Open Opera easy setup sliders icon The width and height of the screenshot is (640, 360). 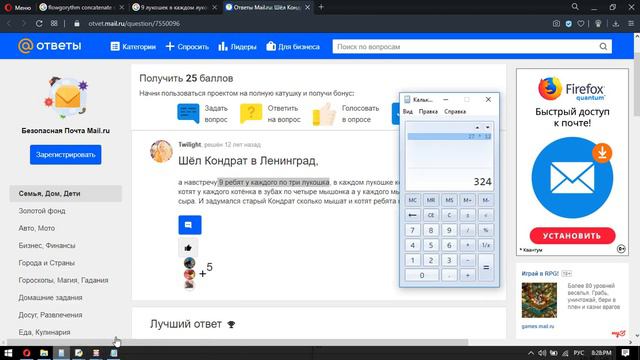pyautogui.click(x=631, y=24)
